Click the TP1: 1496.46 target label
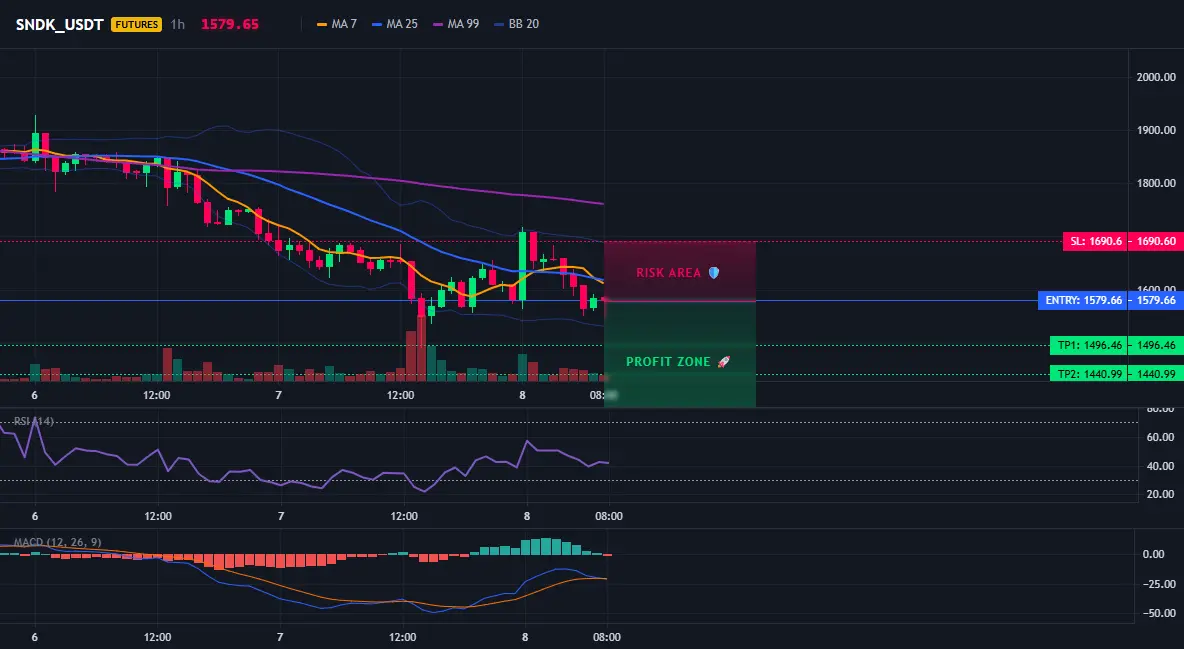Image resolution: width=1184 pixels, height=649 pixels. coord(1089,345)
